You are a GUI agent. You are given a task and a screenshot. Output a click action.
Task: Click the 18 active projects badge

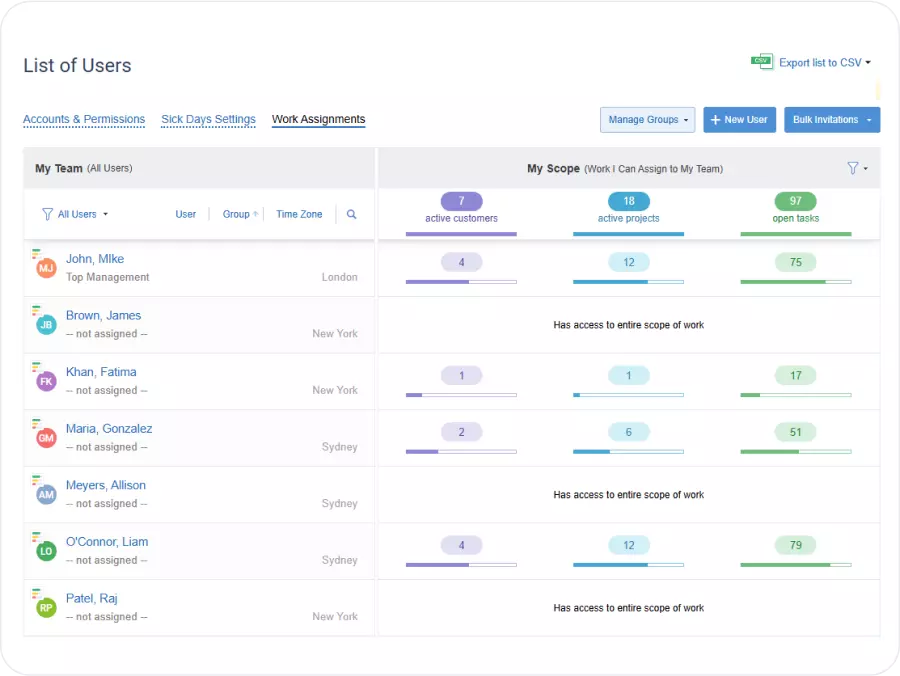click(628, 201)
